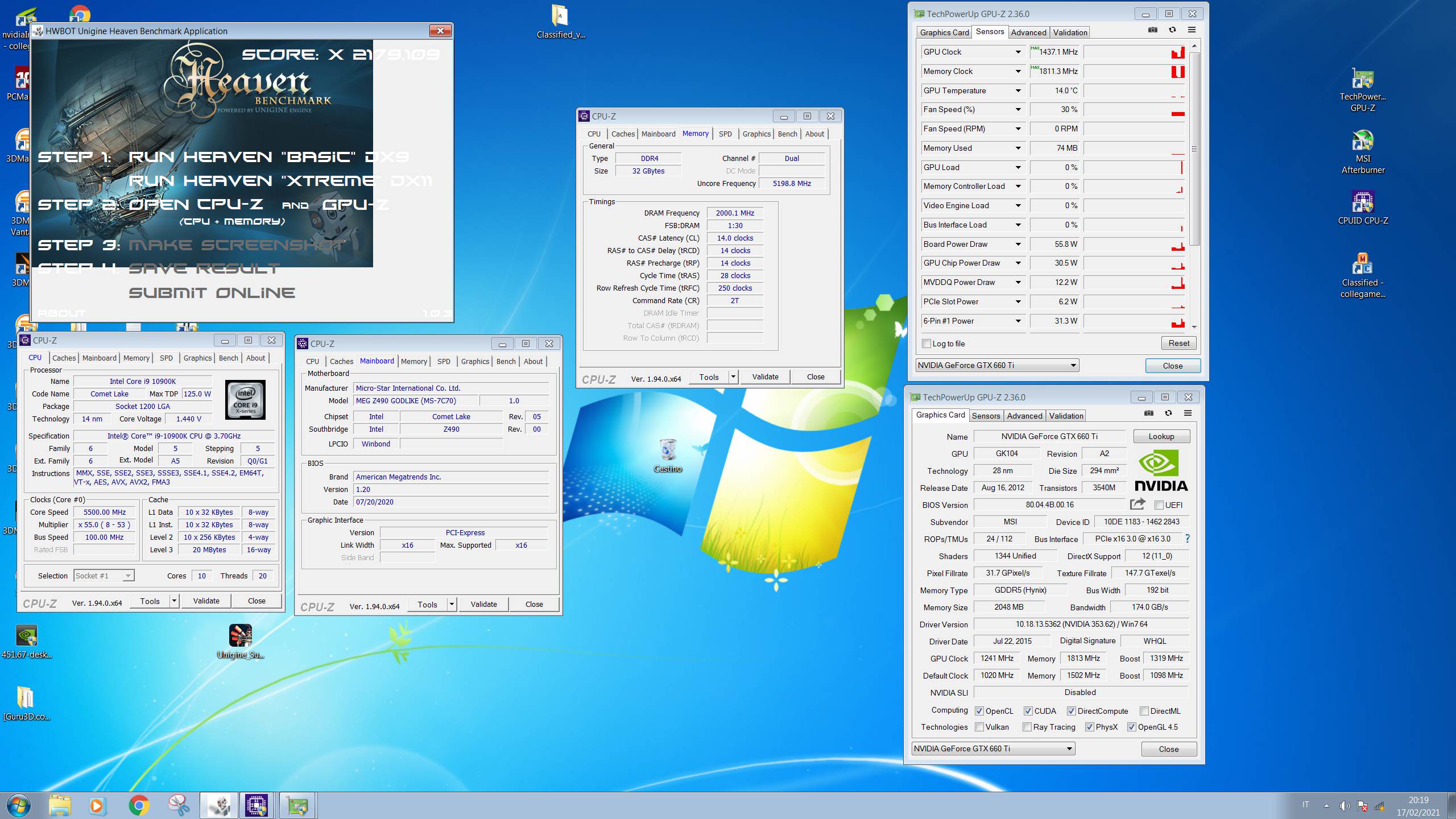
Task: Open Tools dropdown arrow in CPU-Z Mainboard window
Action: click(452, 604)
